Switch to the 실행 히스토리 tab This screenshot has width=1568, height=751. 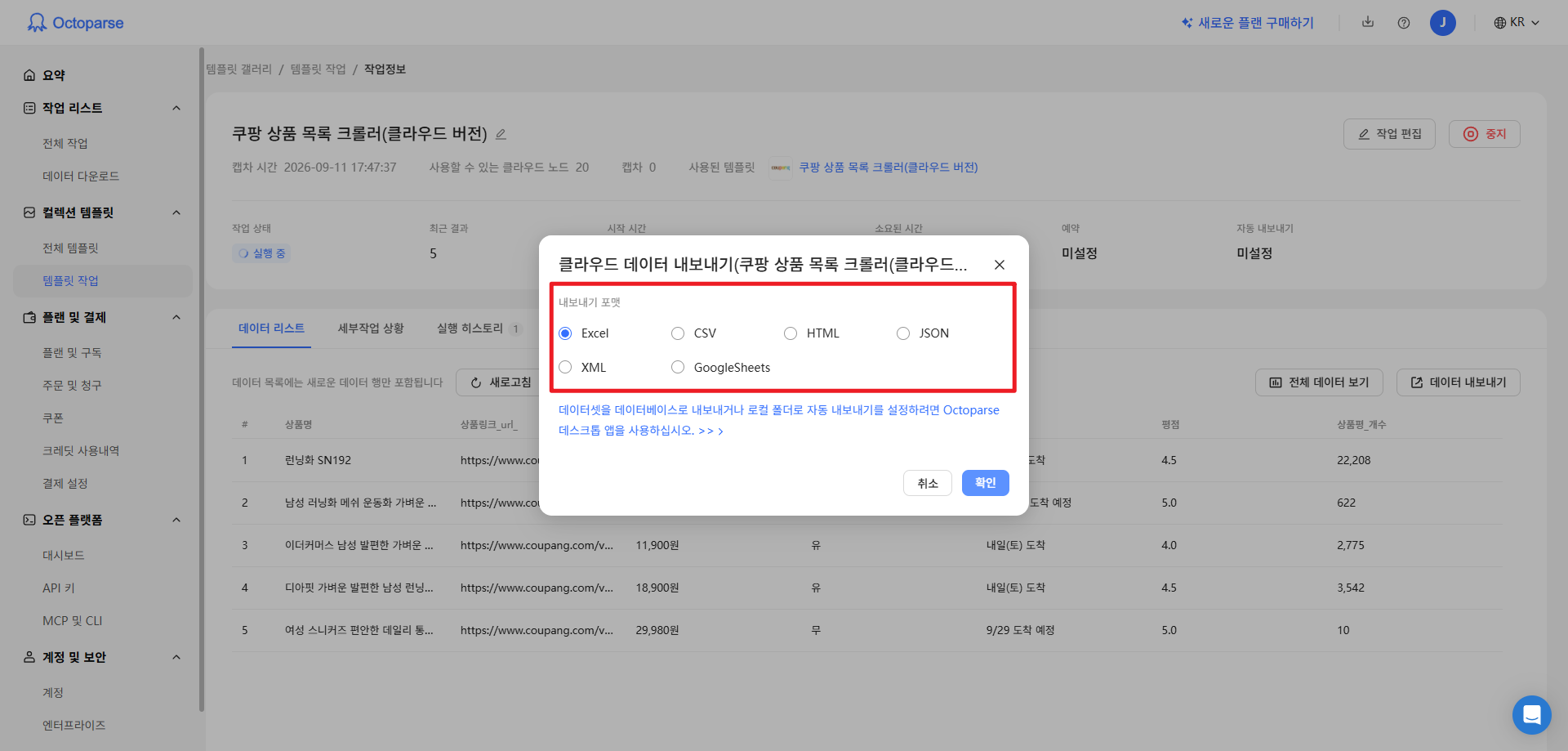pos(479,329)
